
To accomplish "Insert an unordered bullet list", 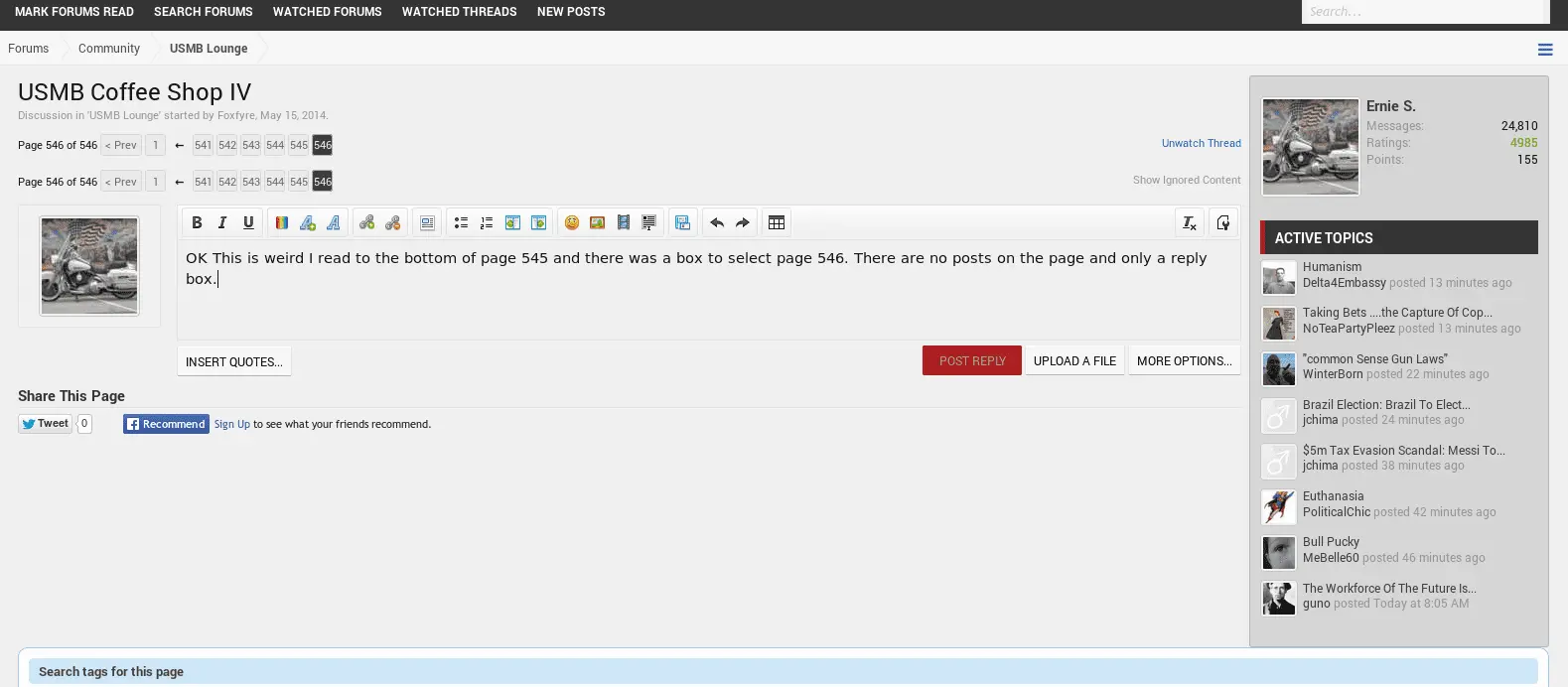I will click(461, 222).
